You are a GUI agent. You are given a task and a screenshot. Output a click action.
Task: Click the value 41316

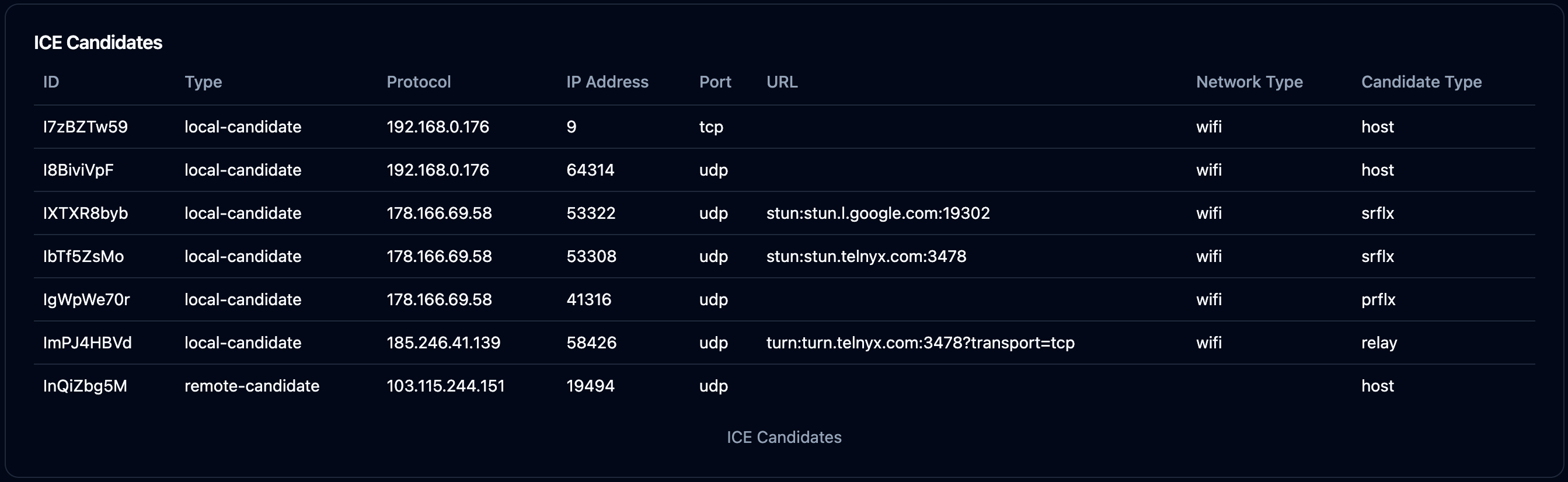click(588, 299)
